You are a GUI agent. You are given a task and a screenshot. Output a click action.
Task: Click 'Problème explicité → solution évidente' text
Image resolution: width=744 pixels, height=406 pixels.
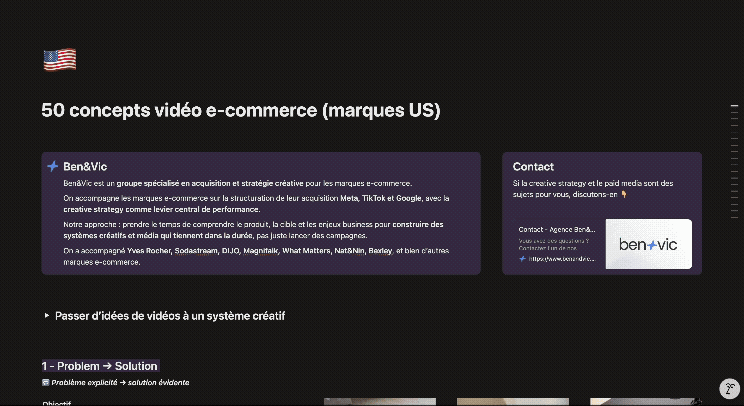[120, 382]
